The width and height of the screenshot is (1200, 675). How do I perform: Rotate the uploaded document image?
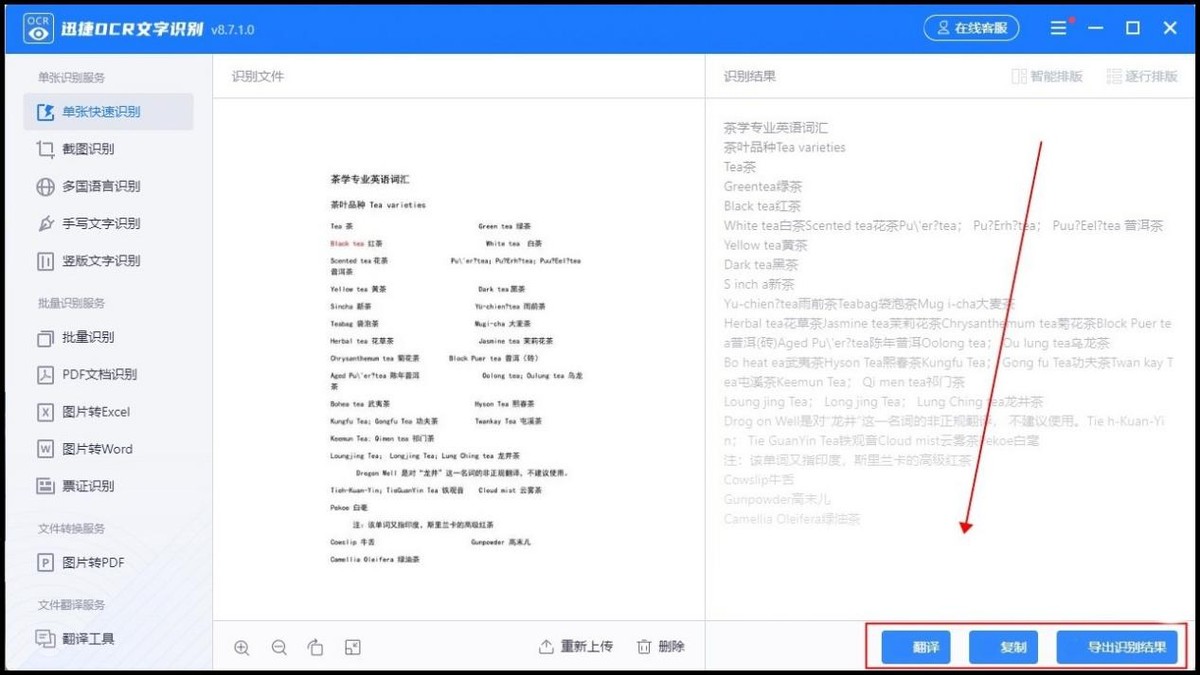click(x=315, y=647)
